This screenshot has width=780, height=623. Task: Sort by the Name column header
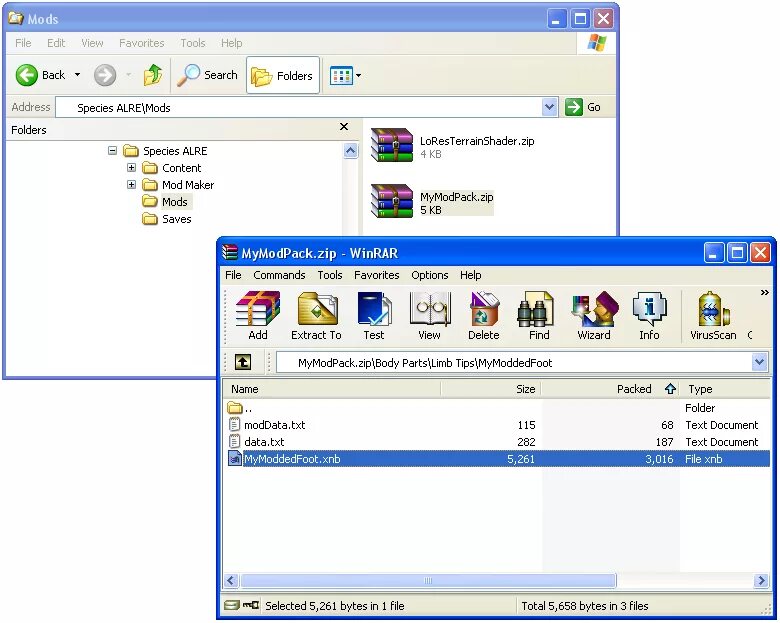click(332, 389)
